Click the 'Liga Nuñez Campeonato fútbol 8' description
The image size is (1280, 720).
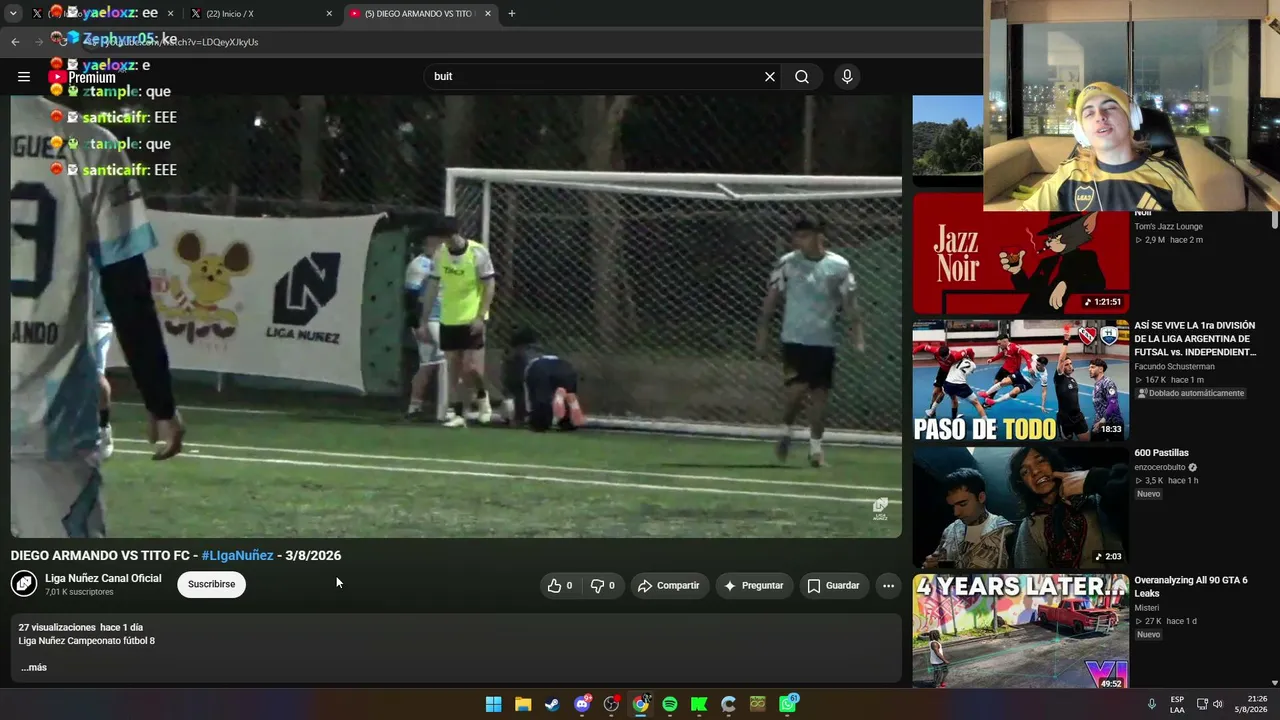pyautogui.click(x=87, y=641)
